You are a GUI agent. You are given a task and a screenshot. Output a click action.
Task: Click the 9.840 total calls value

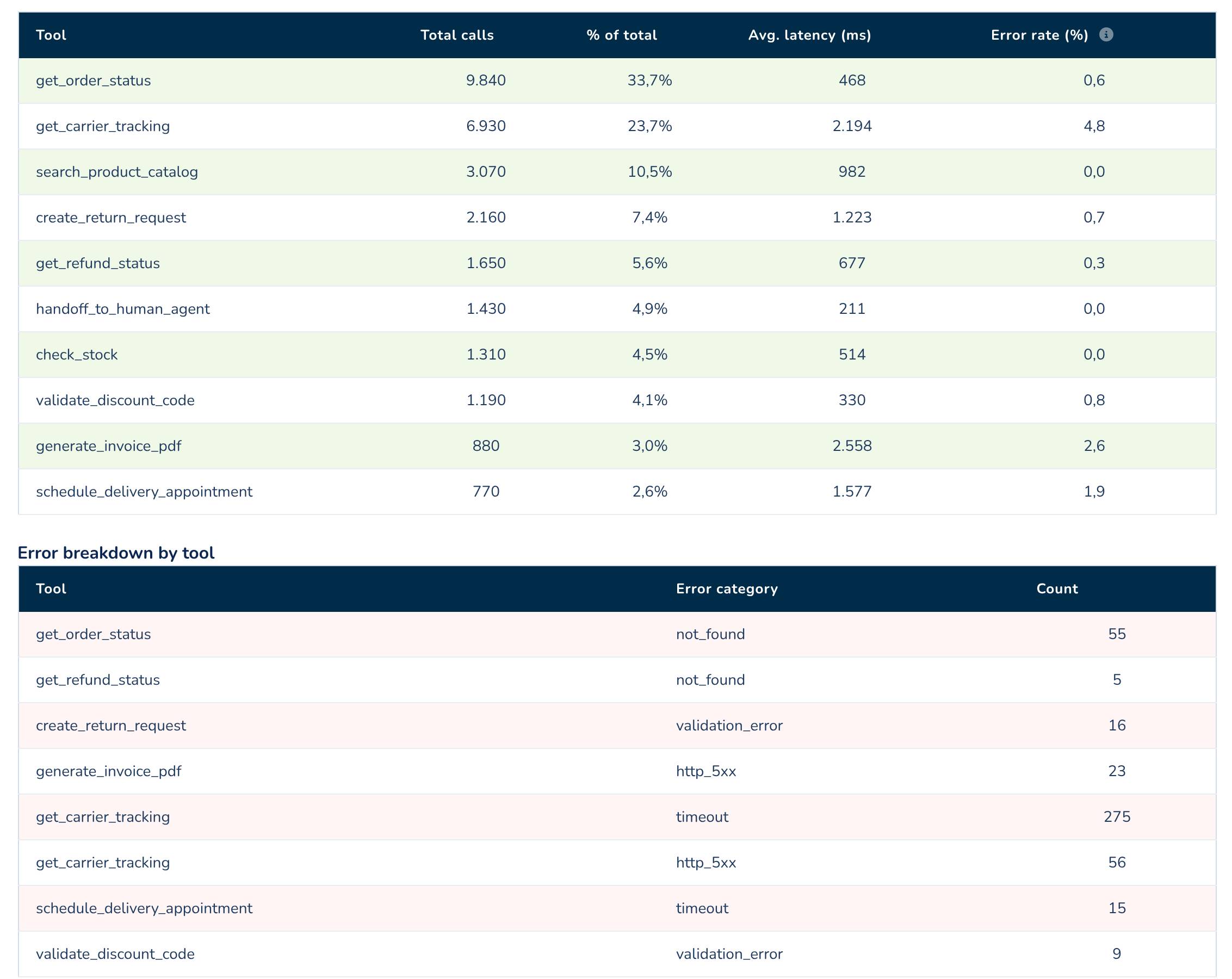click(486, 80)
